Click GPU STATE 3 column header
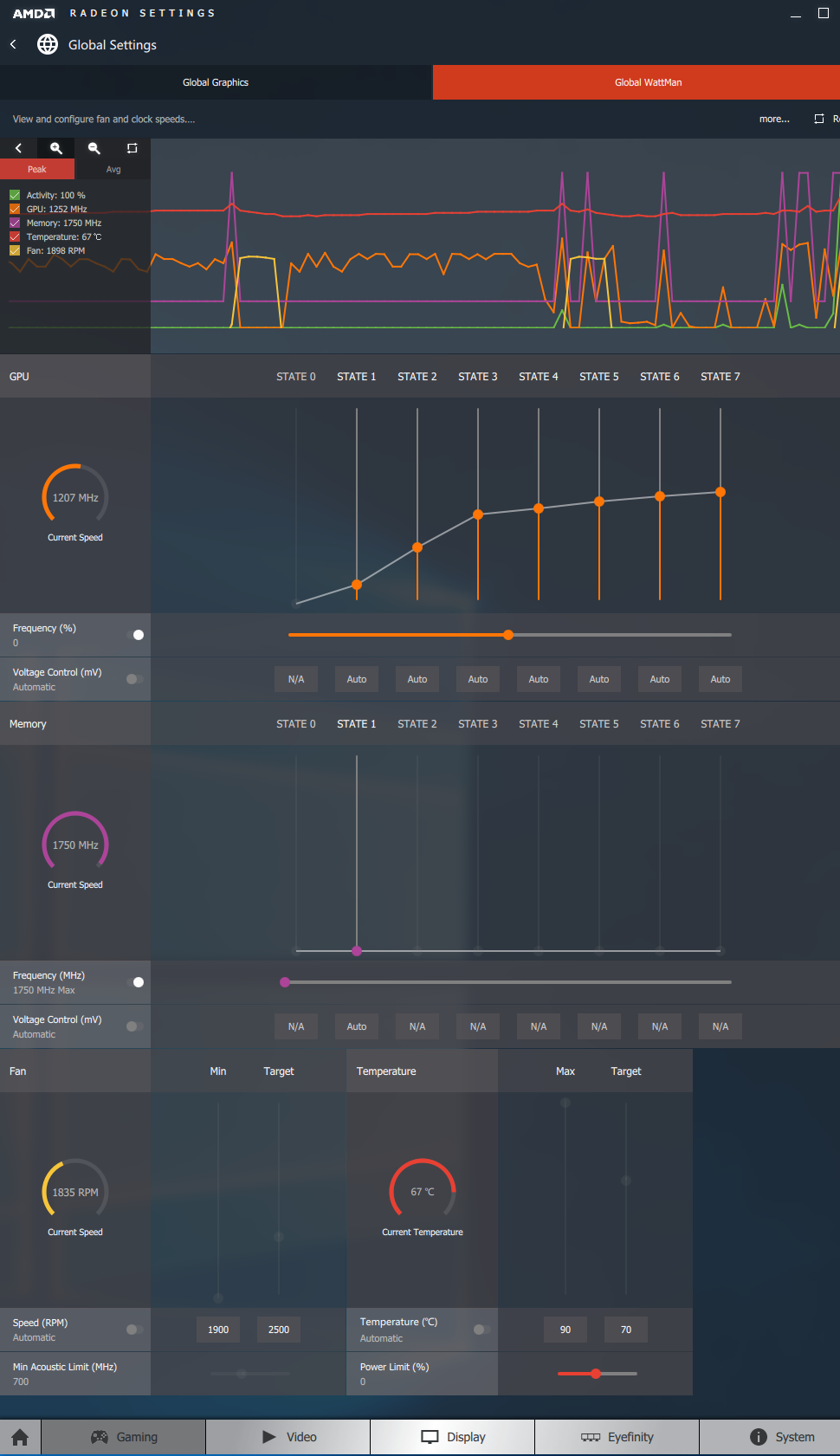 click(x=478, y=377)
